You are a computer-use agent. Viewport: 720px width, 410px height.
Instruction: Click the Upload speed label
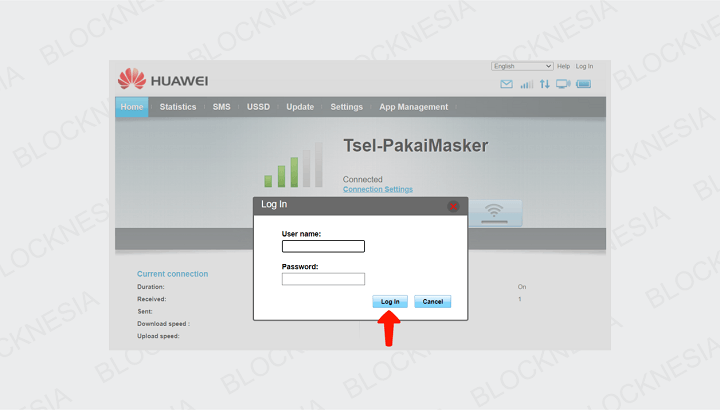(x=158, y=336)
